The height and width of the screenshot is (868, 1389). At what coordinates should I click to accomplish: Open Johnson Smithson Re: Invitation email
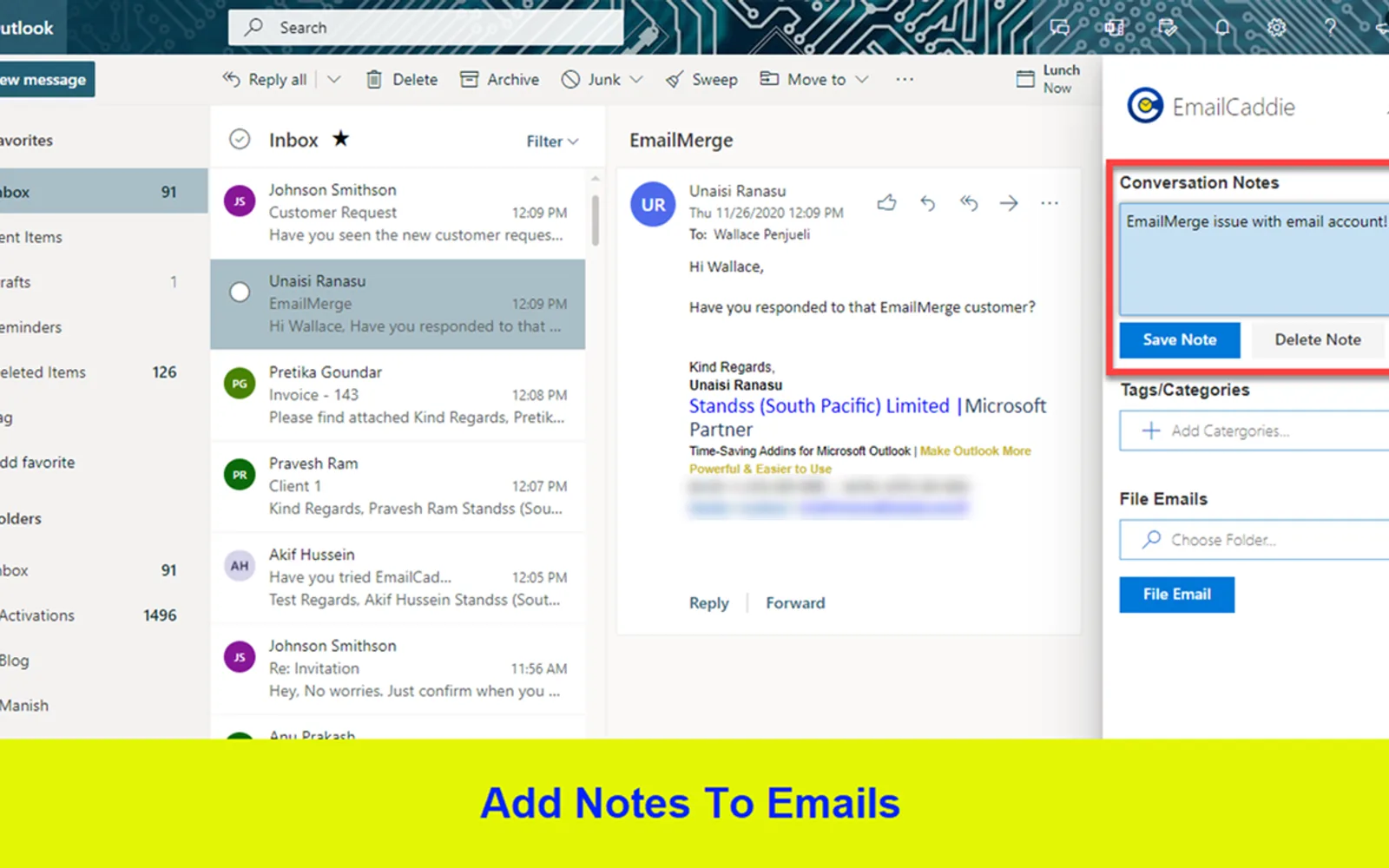tap(398, 668)
